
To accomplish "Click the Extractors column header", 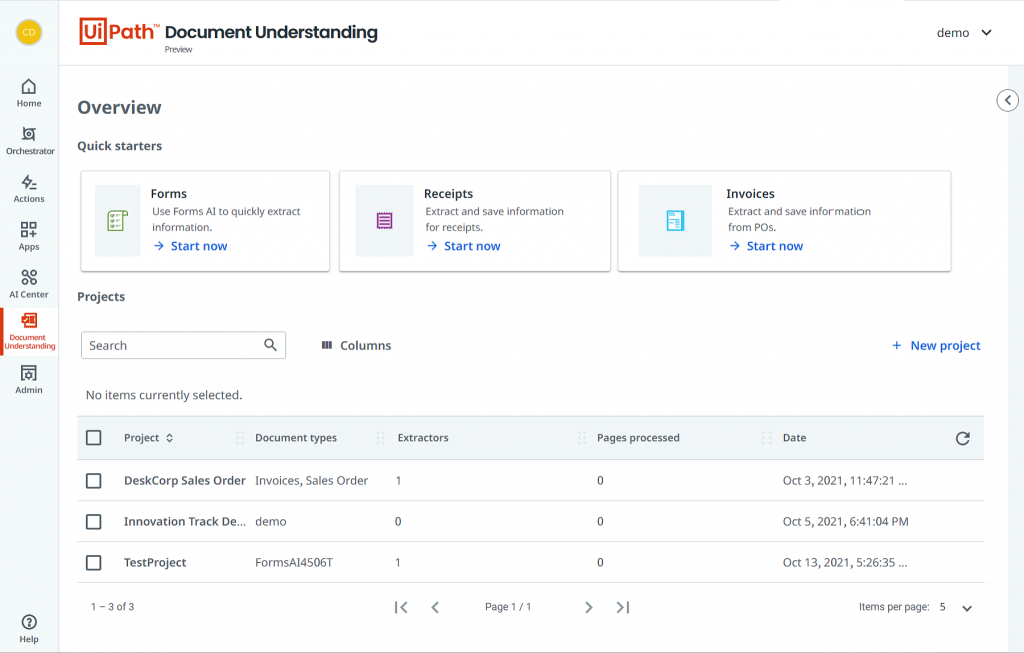I will click(423, 438).
